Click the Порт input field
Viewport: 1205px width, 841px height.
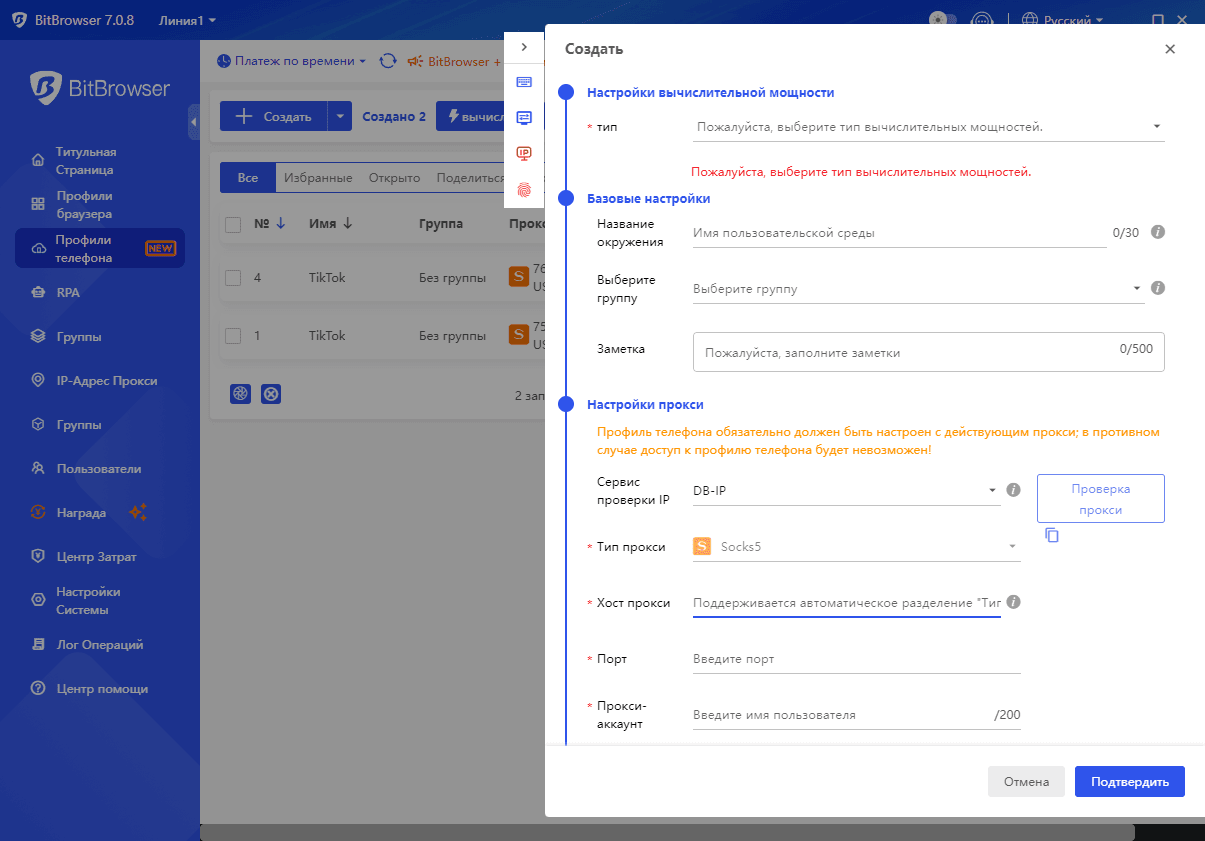856,659
